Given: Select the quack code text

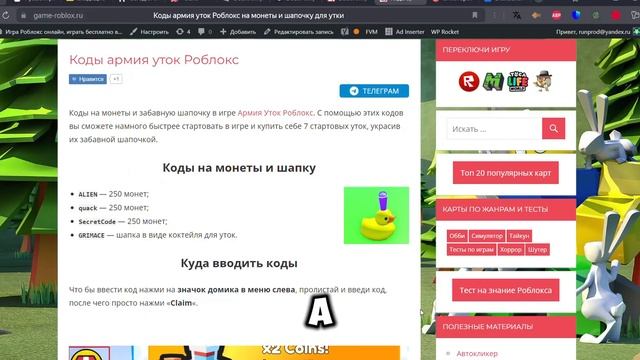Looking at the screenshot, I should tap(88, 208).
